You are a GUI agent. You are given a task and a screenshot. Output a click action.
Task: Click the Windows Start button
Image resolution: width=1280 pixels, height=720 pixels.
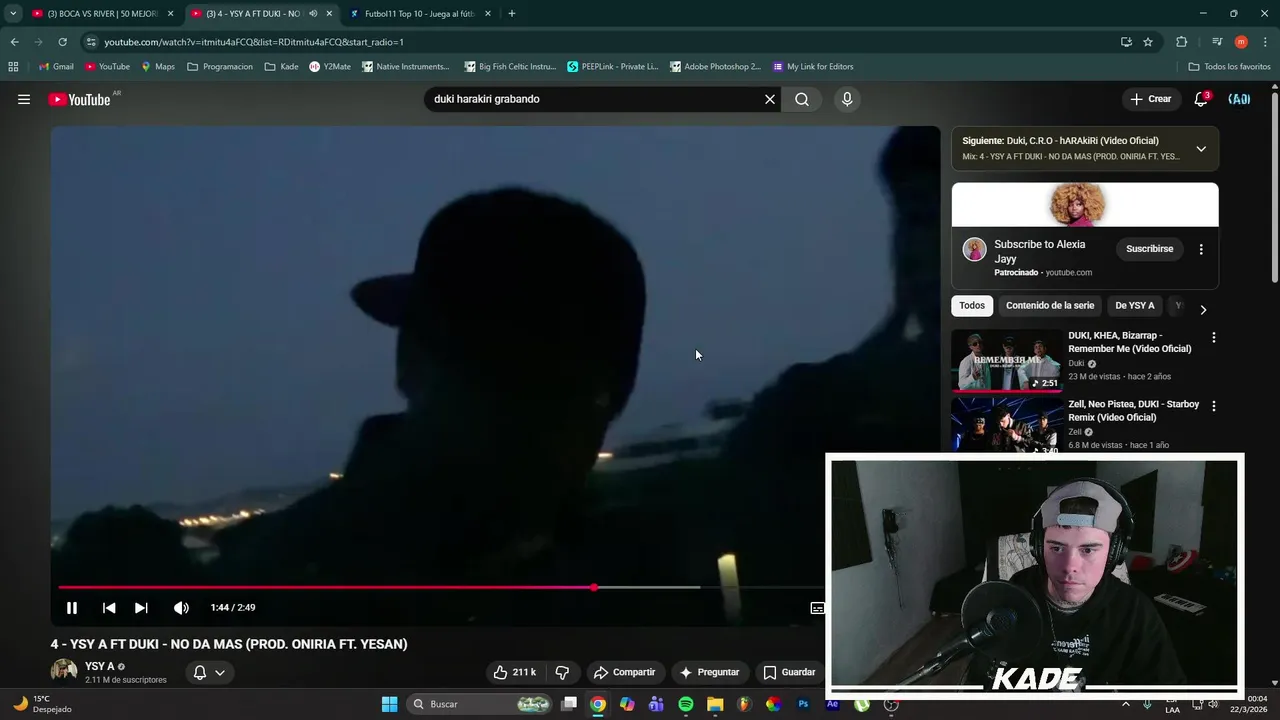(390, 704)
